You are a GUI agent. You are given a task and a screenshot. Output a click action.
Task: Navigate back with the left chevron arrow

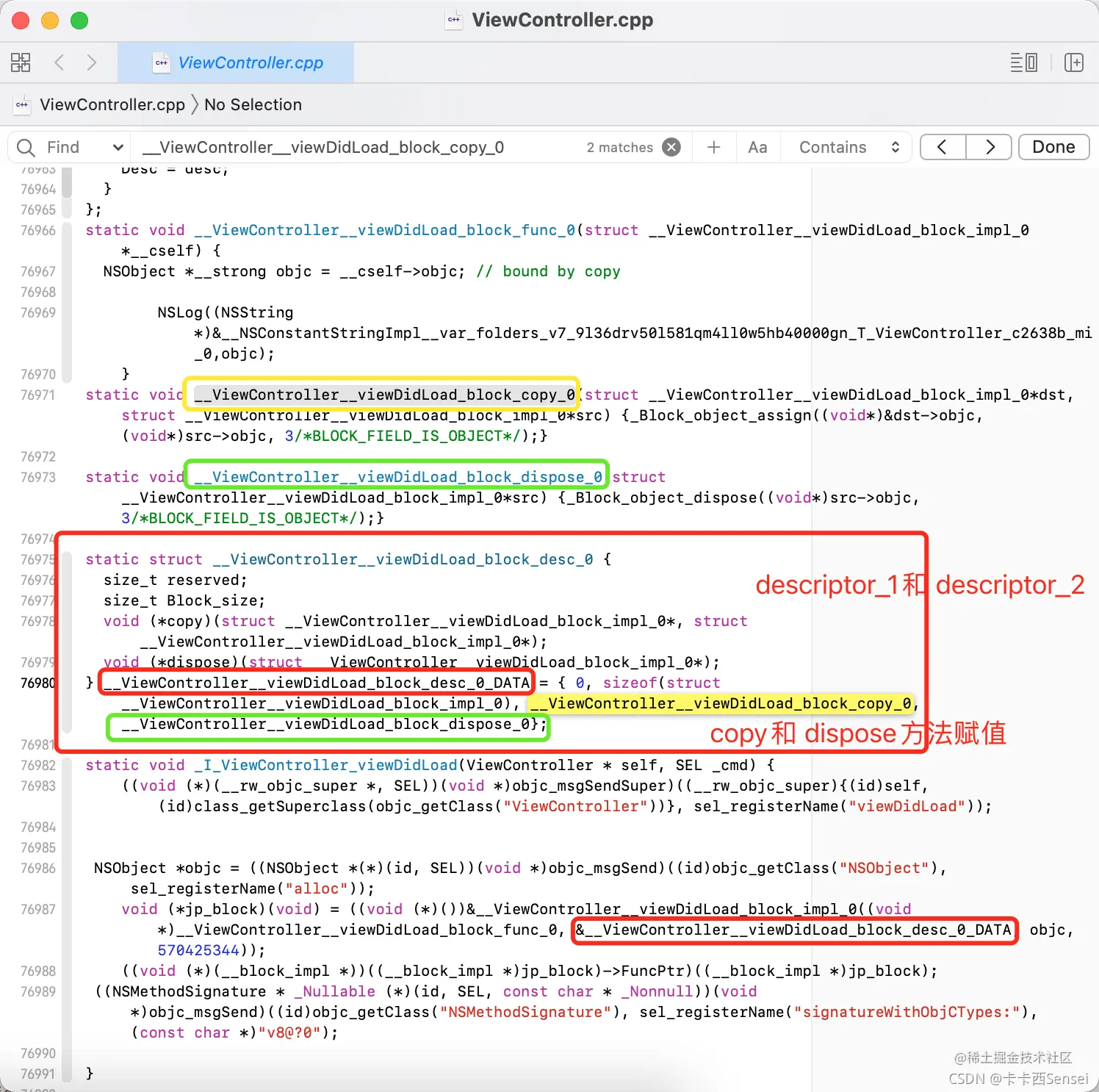coord(60,62)
